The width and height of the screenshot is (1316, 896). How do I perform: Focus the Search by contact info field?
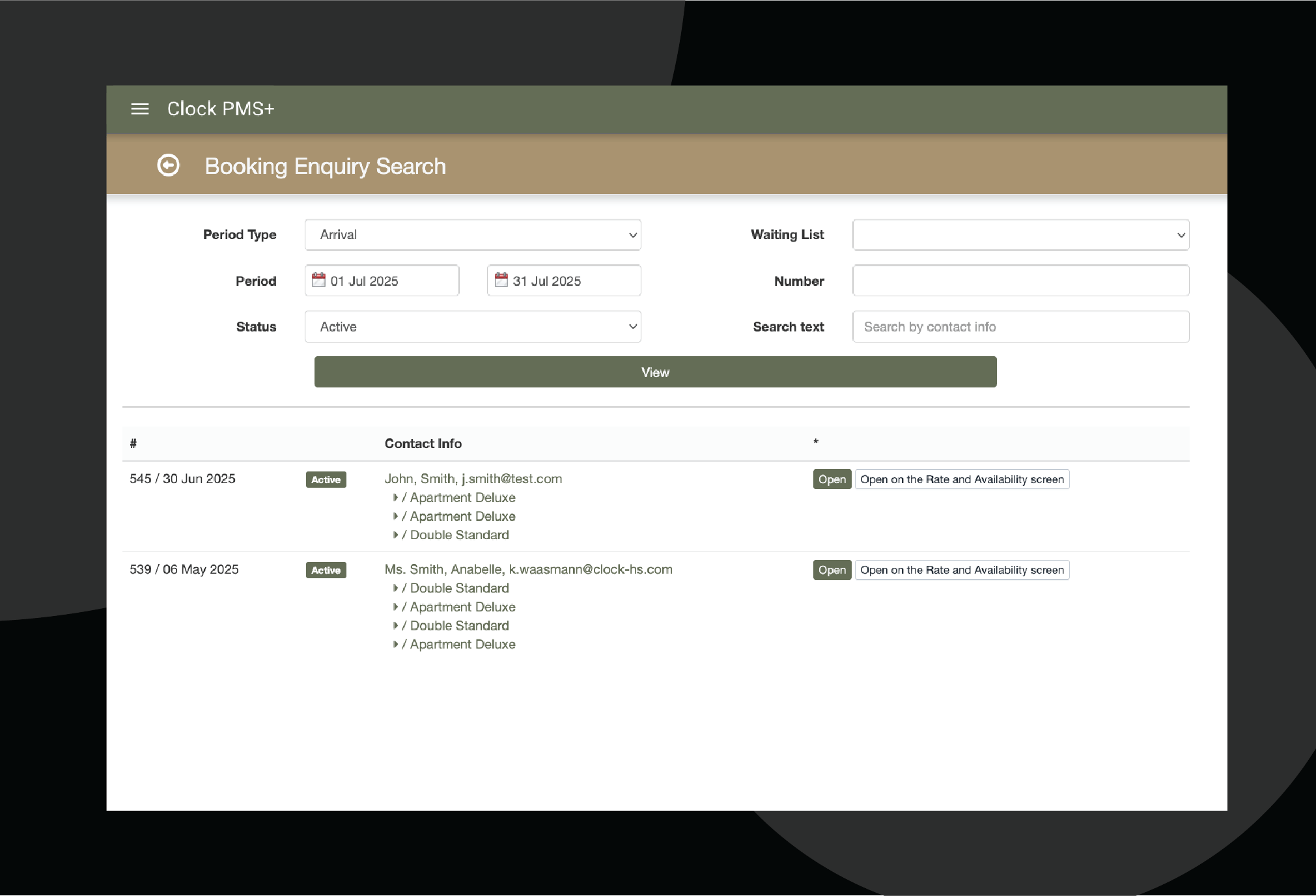coord(1020,327)
